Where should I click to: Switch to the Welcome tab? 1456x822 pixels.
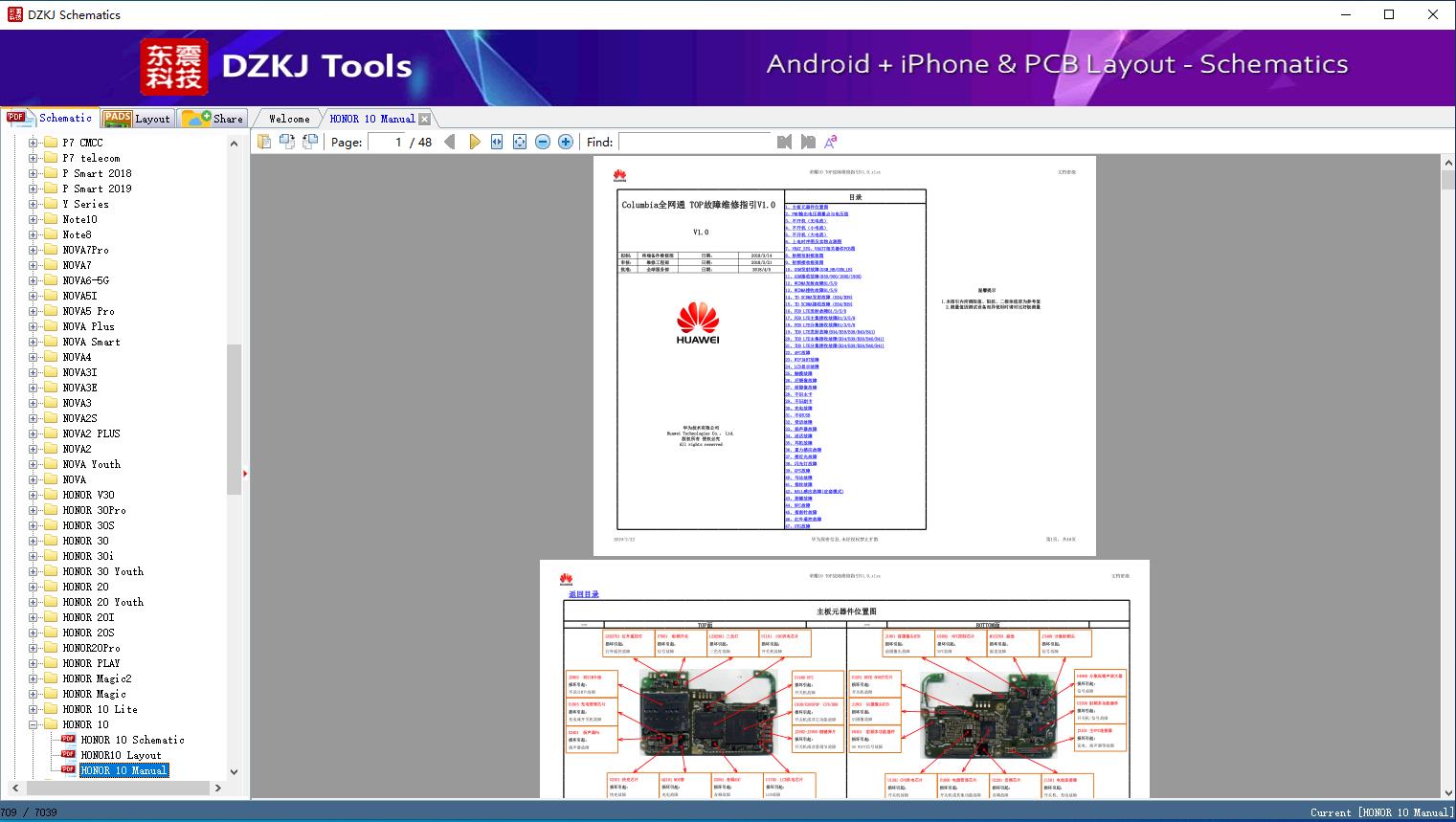tap(289, 119)
